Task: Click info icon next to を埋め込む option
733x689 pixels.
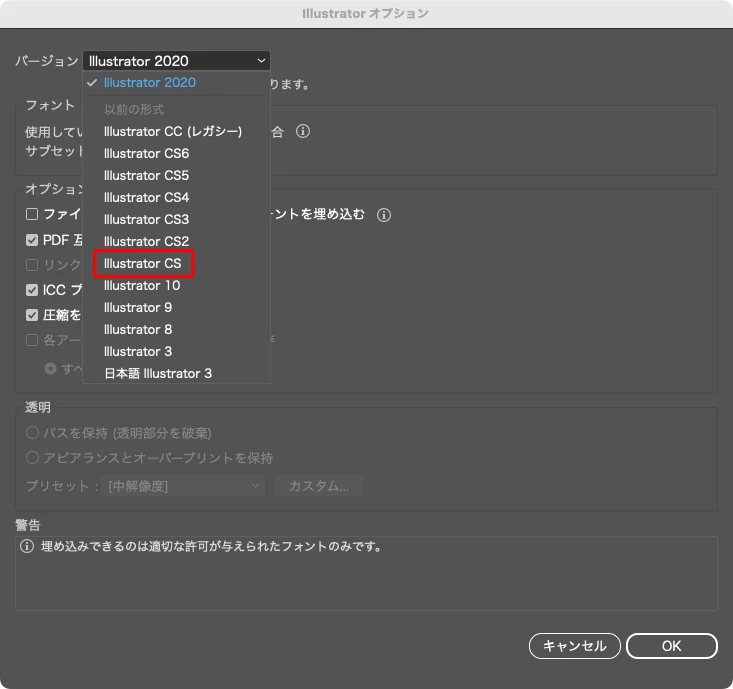Action: (x=384, y=215)
